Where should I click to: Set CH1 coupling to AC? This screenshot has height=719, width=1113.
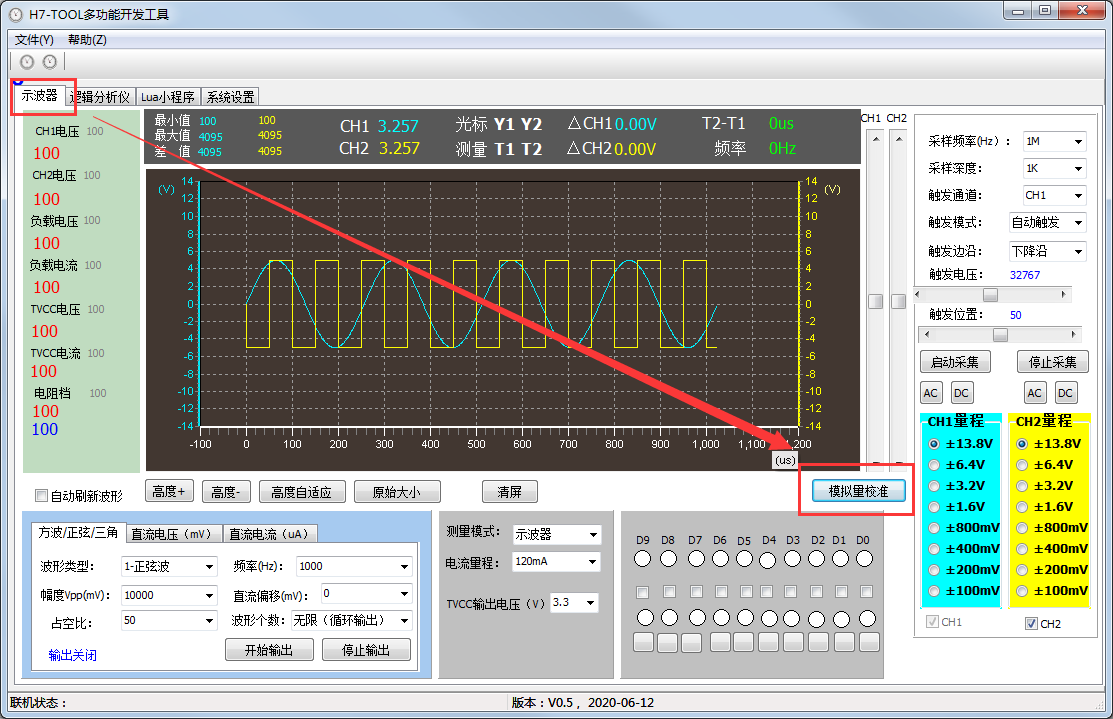(x=931, y=393)
